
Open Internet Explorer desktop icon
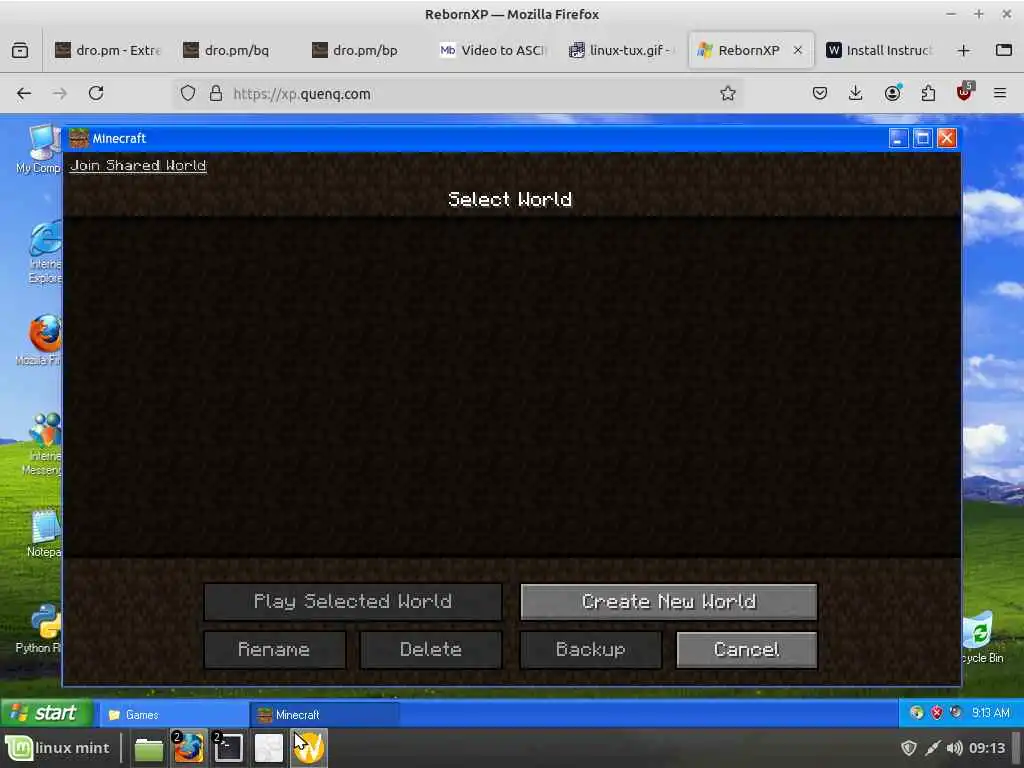[44, 252]
